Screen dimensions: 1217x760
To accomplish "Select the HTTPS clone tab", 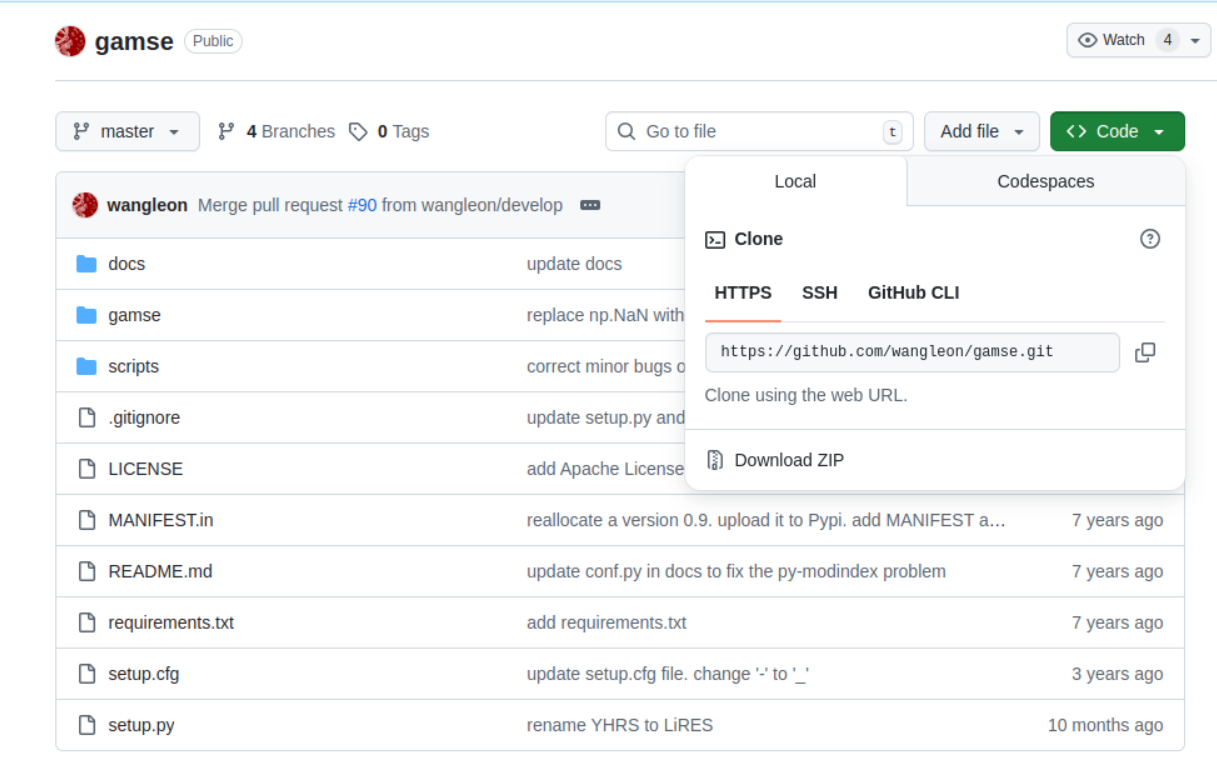I will tap(743, 293).
